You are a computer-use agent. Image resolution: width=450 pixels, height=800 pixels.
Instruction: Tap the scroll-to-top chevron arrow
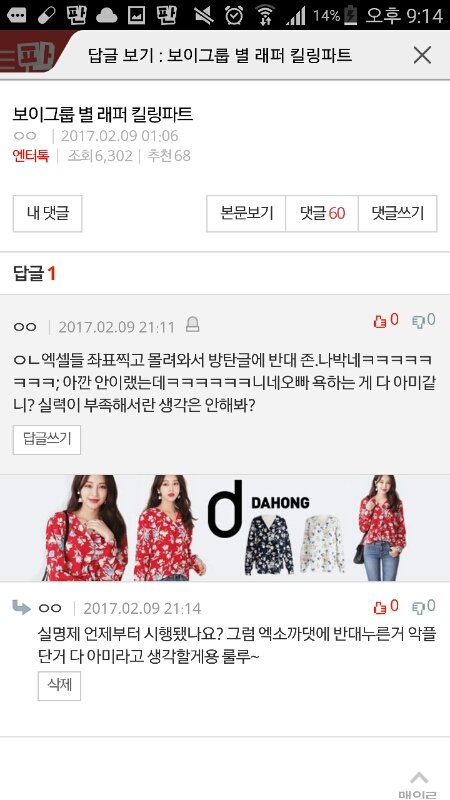419,778
